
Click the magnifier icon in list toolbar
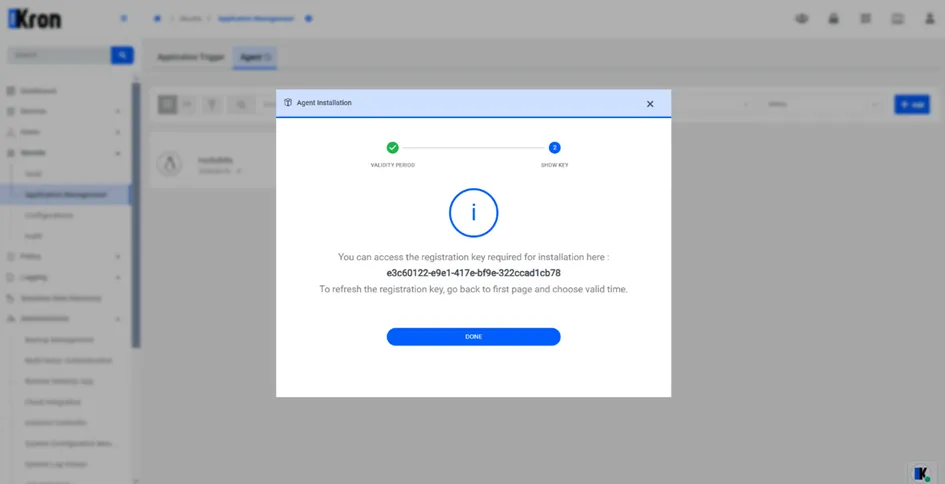coord(241,104)
